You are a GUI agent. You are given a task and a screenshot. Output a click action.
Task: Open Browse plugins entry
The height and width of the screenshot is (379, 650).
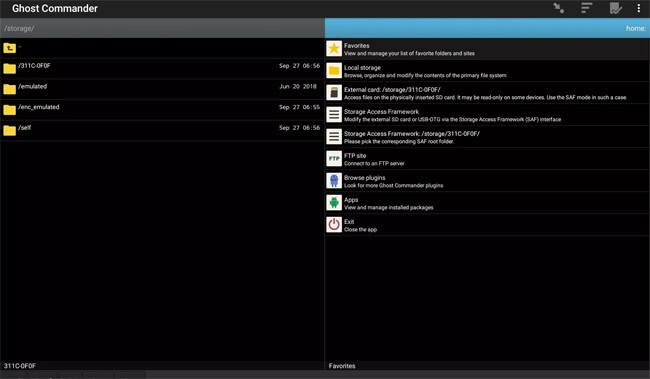488,181
